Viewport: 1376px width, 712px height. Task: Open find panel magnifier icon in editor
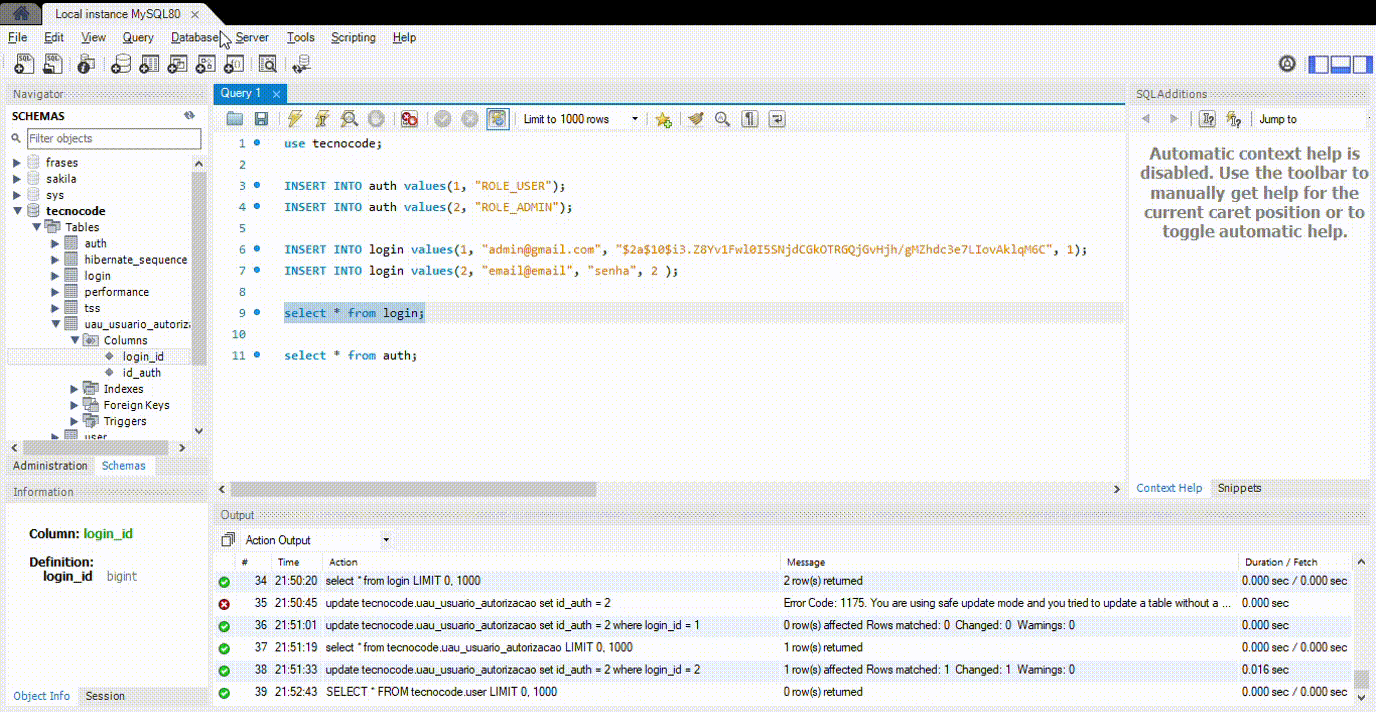(x=723, y=119)
